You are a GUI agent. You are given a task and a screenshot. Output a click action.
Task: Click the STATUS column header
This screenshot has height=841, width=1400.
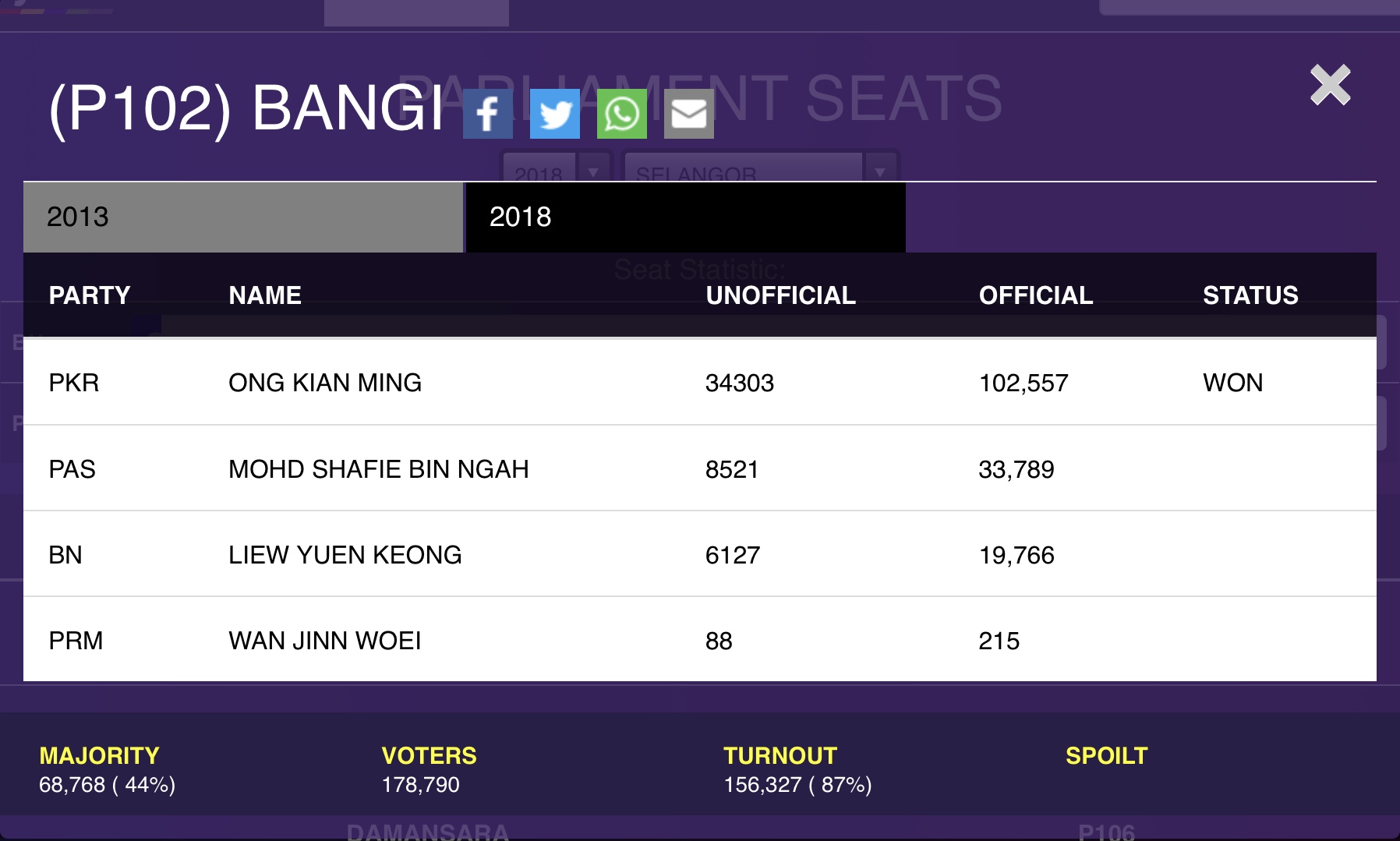1250,295
